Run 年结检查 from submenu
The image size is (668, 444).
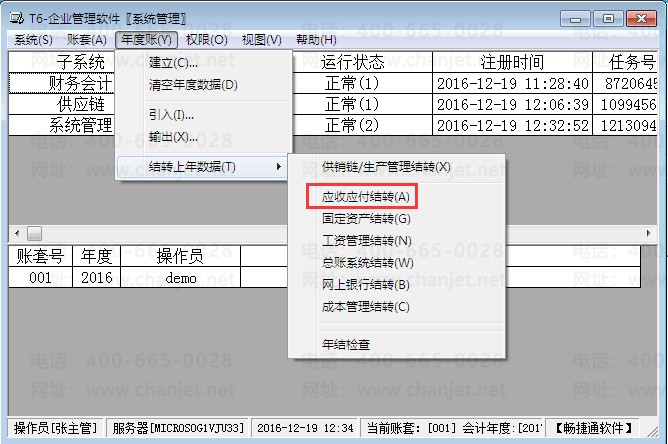pos(346,344)
